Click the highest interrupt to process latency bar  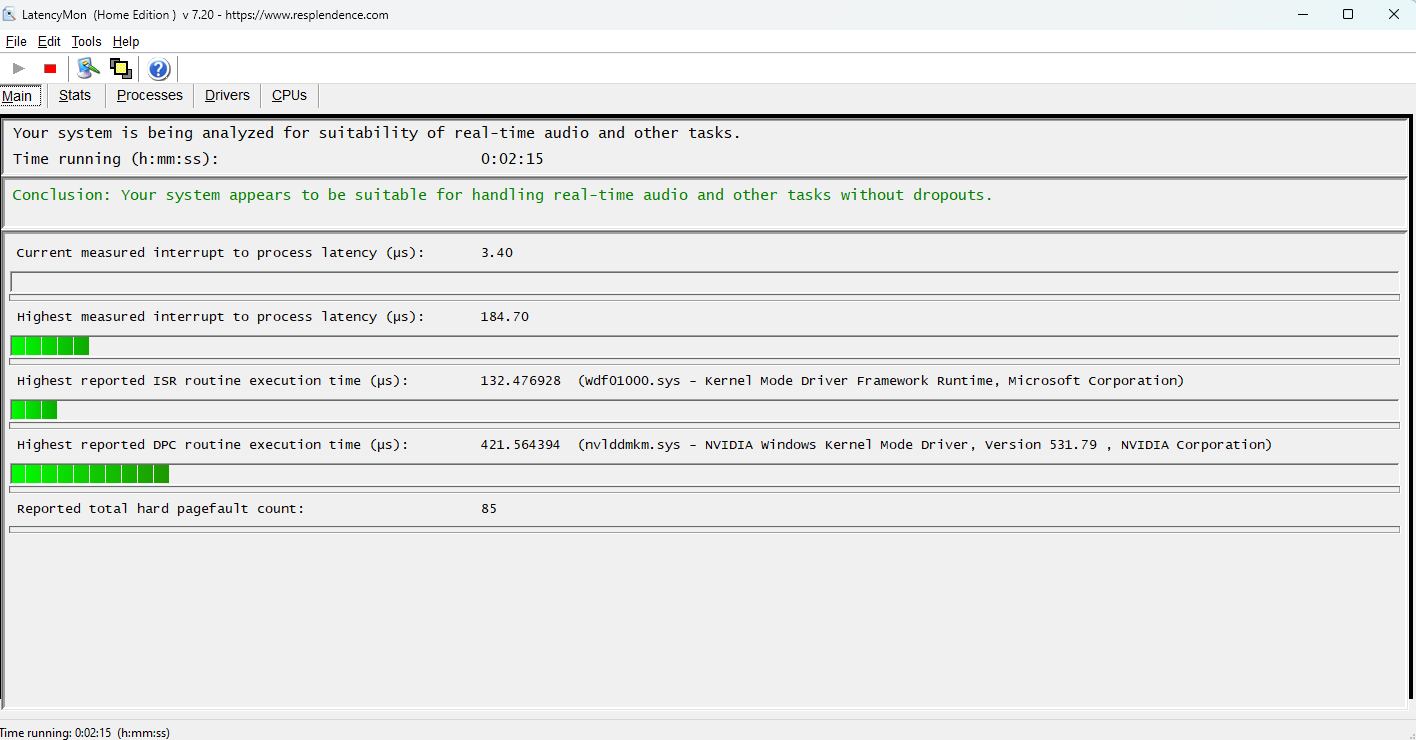click(x=704, y=346)
